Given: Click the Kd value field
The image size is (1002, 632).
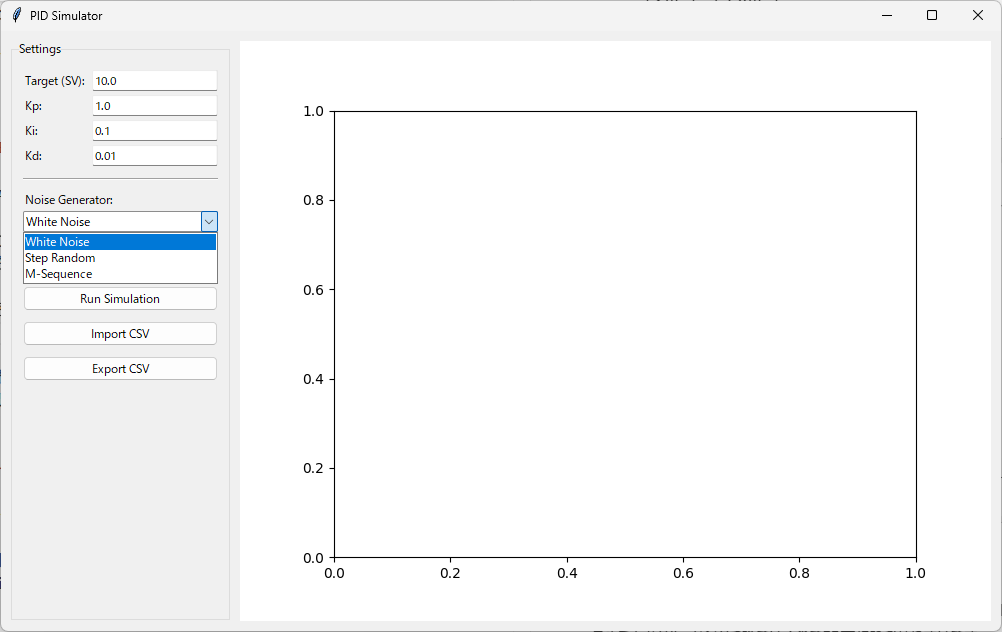Looking at the screenshot, I should pyautogui.click(x=155, y=156).
